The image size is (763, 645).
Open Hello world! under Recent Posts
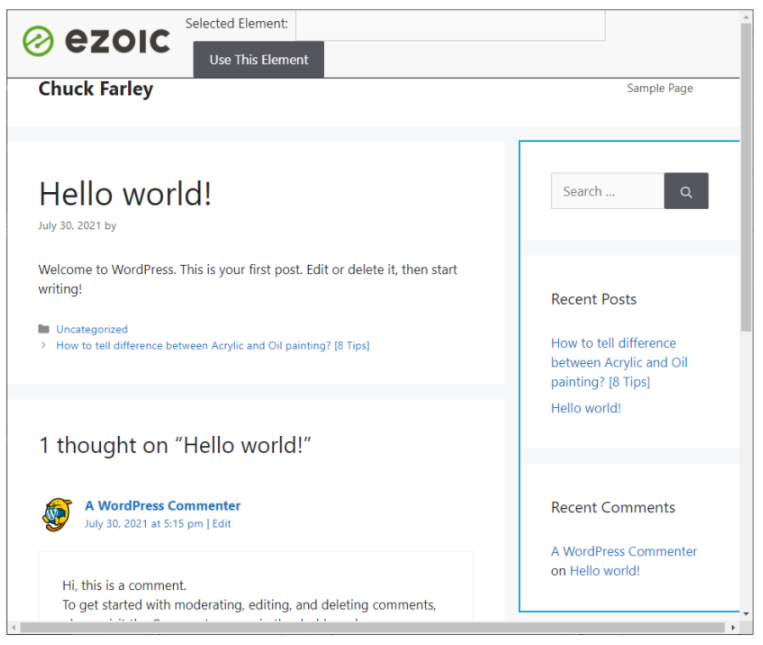pyautogui.click(x=586, y=408)
